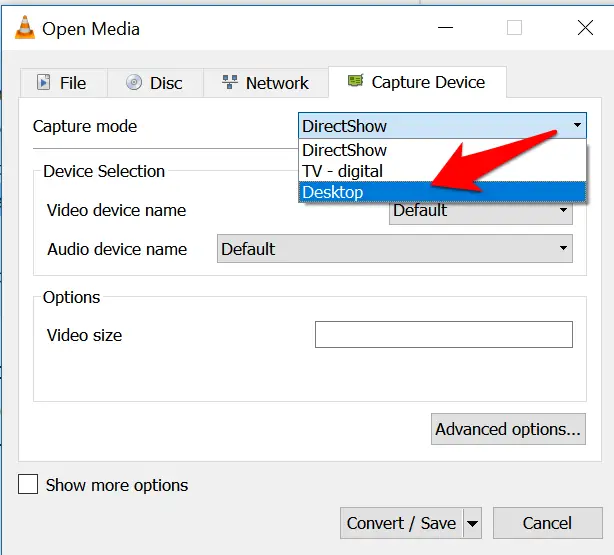Open Advanced options dialog
Viewport: 614px width, 555px height.
coord(508,429)
